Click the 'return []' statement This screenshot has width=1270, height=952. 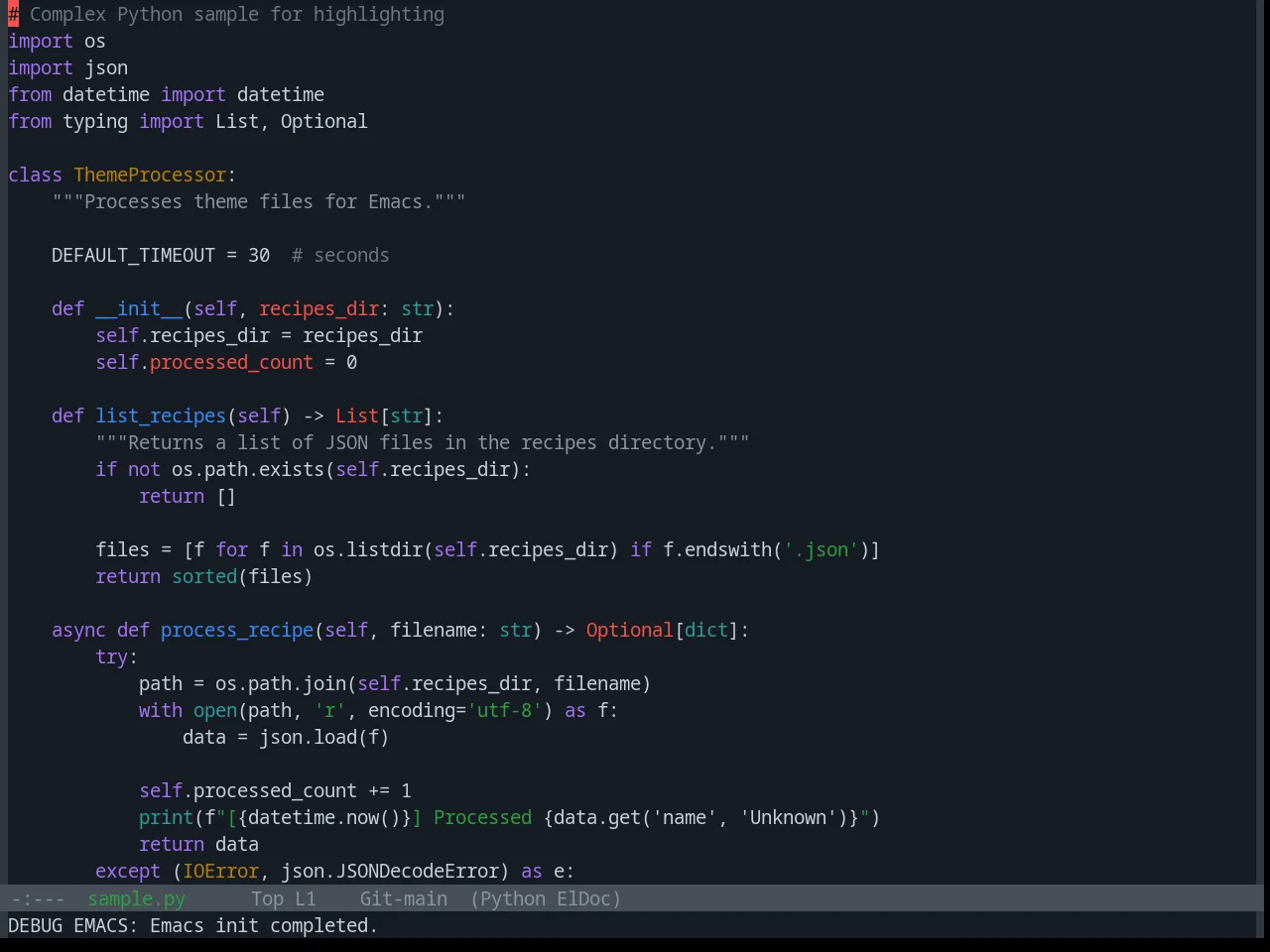pyautogui.click(x=188, y=496)
